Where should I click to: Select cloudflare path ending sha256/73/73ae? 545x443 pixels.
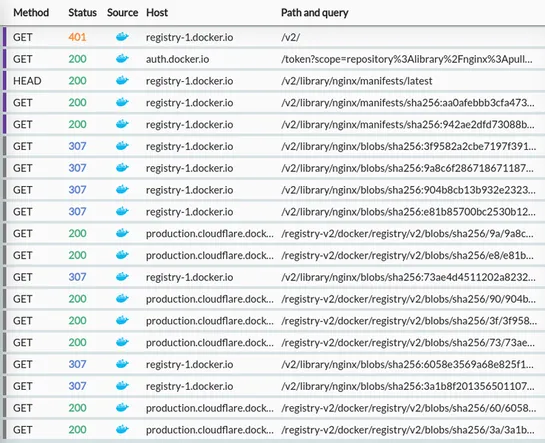click(408, 343)
